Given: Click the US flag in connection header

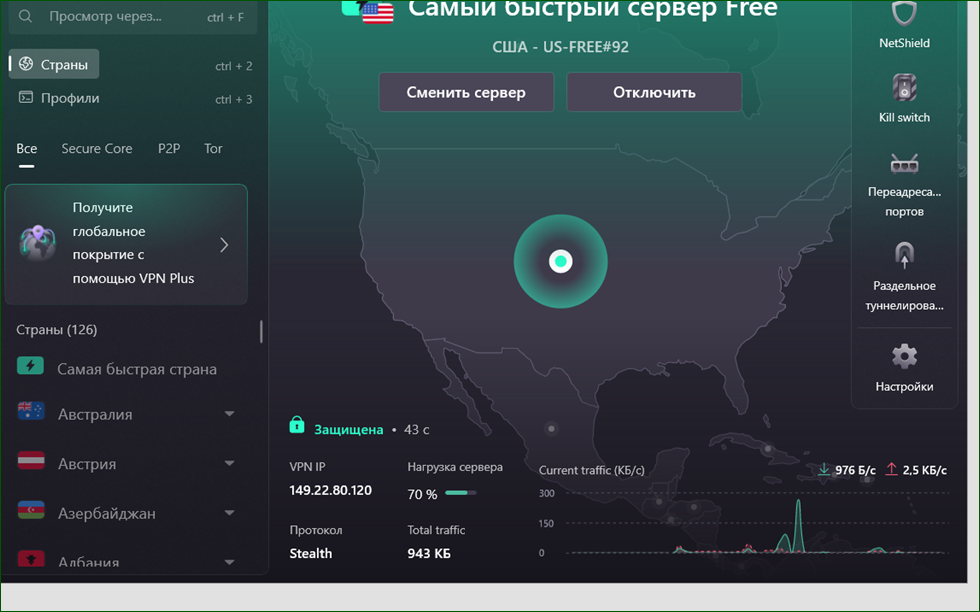Looking at the screenshot, I should coord(378,13).
